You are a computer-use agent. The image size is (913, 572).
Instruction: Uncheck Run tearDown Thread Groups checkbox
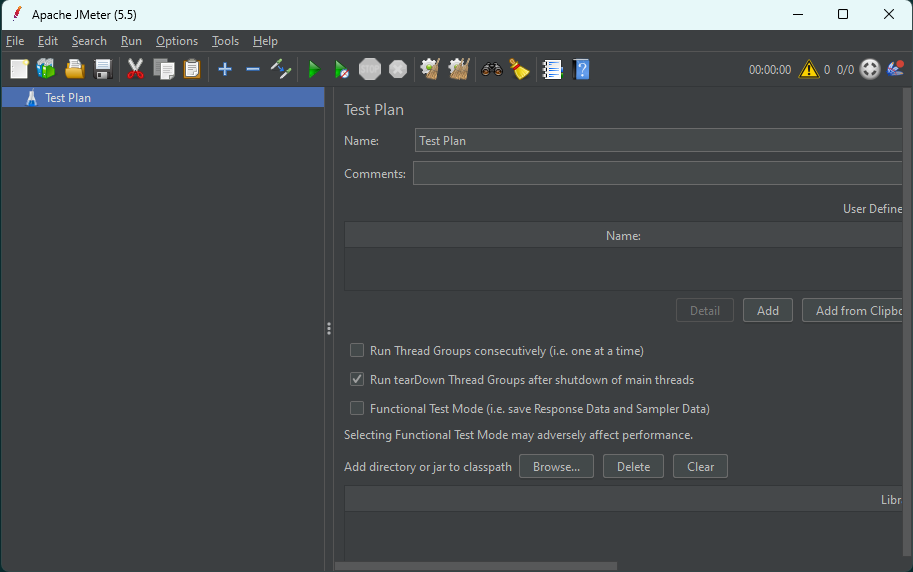(x=357, y=380)
